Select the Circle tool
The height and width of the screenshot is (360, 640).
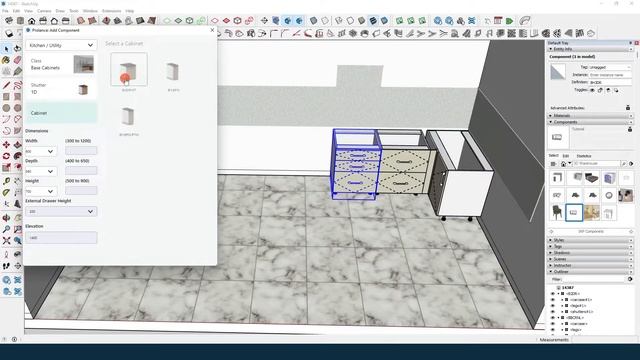[x=6, y=108]
